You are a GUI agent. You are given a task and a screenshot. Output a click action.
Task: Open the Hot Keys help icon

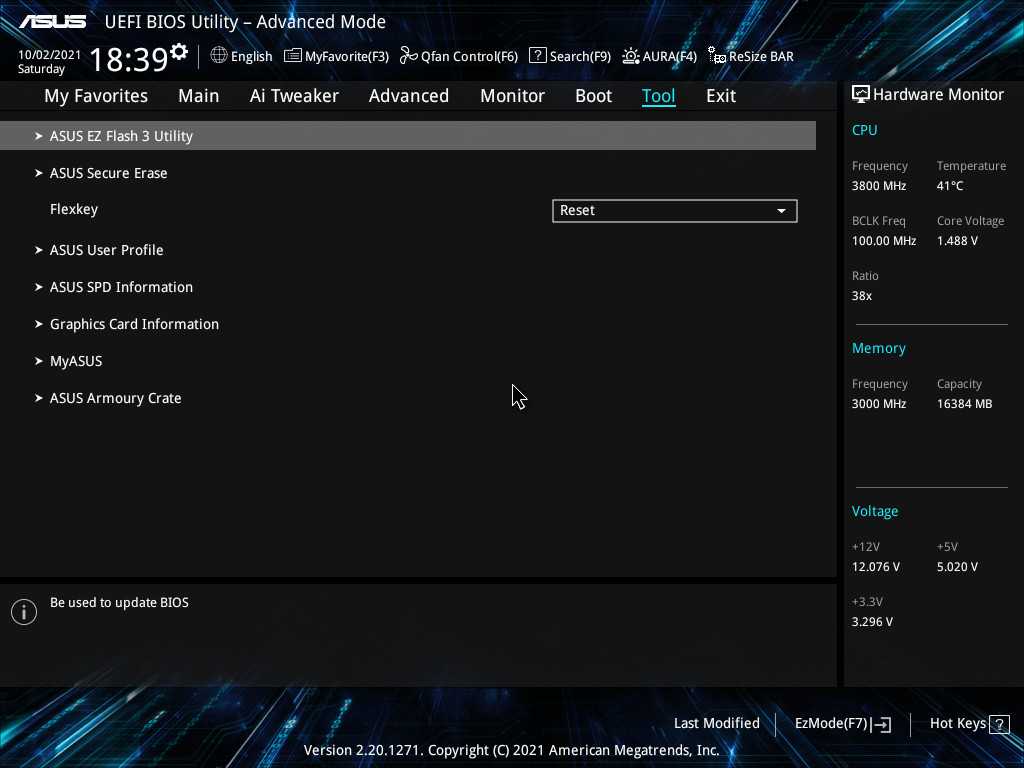(998, 724)
